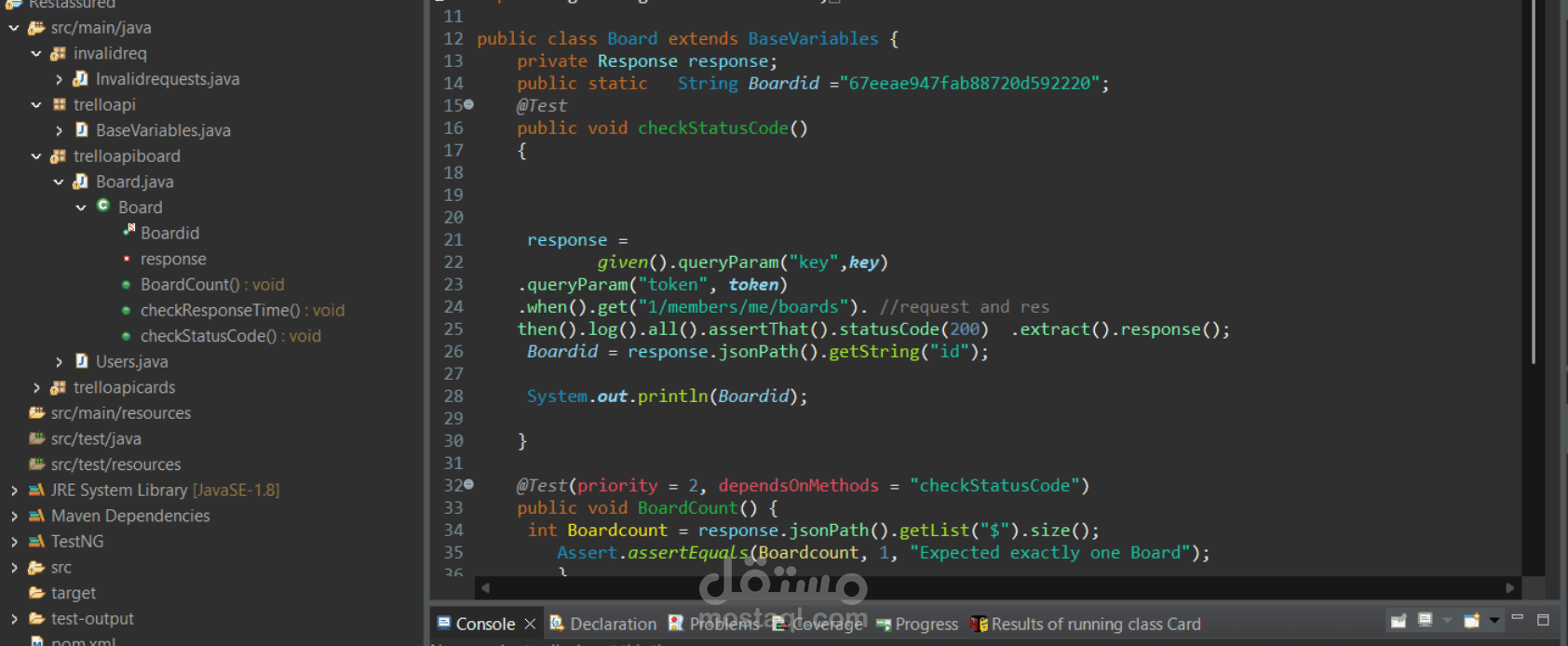Select the src/test/resources folder
The width and height of the screenshot is (1568, 646).
pyautogui.click(x=115, y=464)
